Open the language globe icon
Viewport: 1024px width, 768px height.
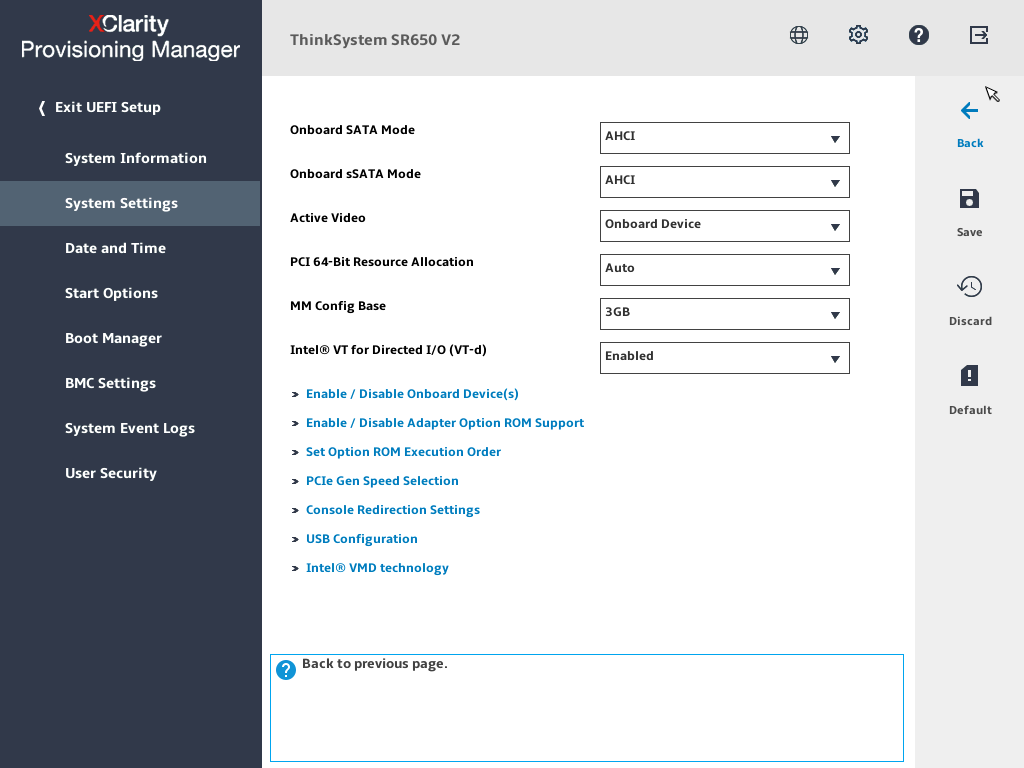coord(799,35)
